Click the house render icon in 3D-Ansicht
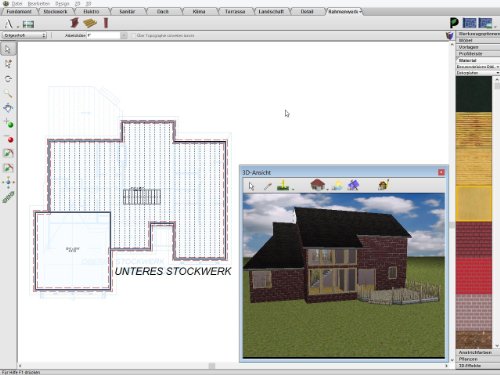The image size is (500, 375). pos(317,185)
